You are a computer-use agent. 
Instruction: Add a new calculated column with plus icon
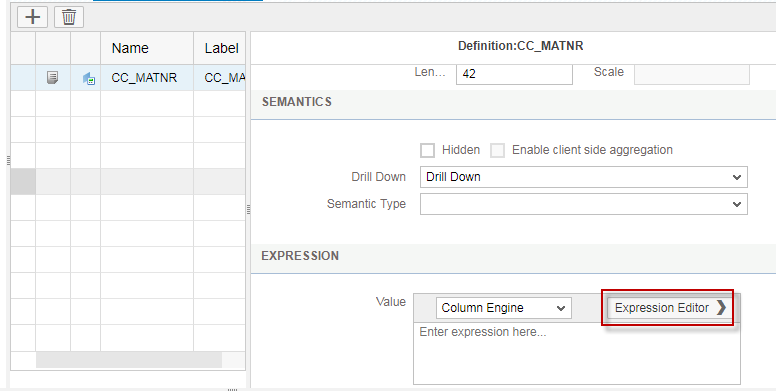pyautogui.click(x=33, y=17)
